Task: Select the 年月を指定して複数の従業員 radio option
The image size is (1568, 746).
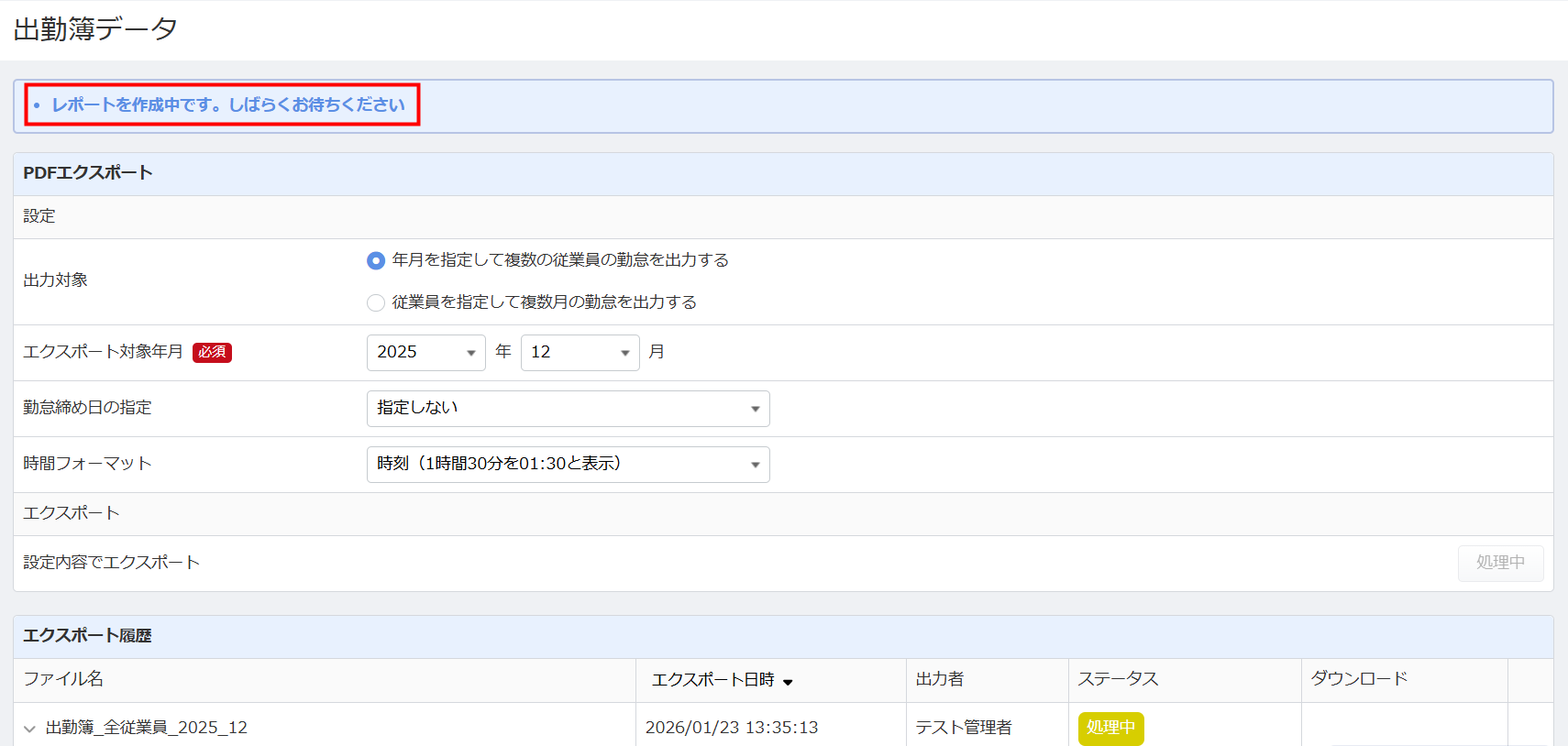Action: tap(376, 261)
